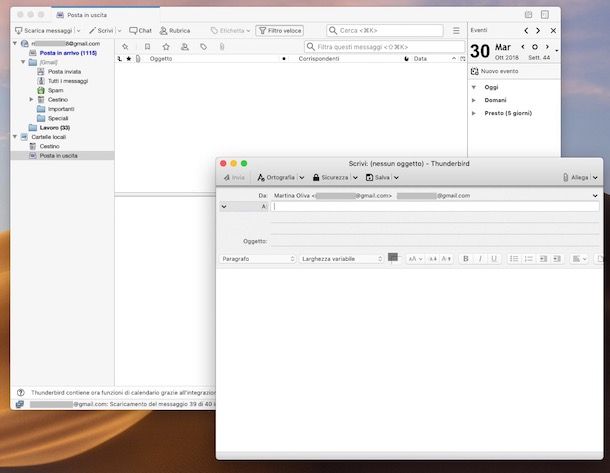This screenshot has width=610, height=473.
Task: Toggle italic formatting in compose toolbar
Action: 480,259
